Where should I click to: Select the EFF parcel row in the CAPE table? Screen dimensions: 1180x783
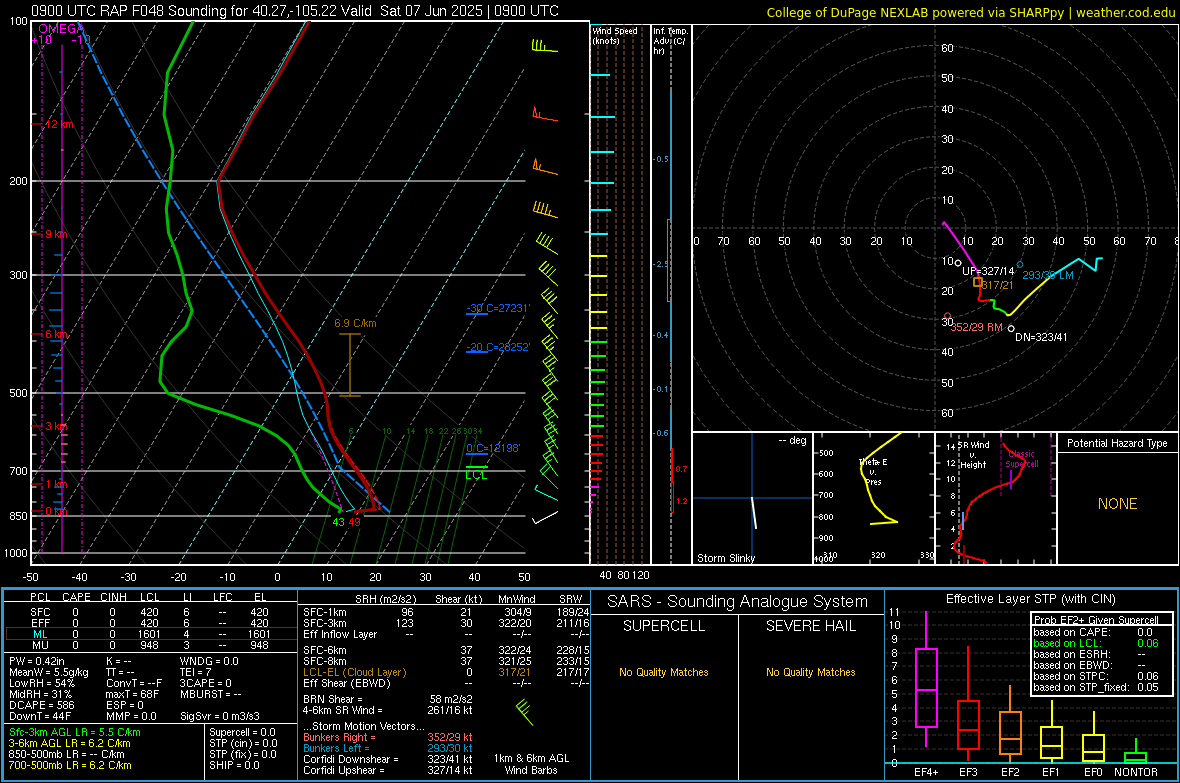[150, 623]
